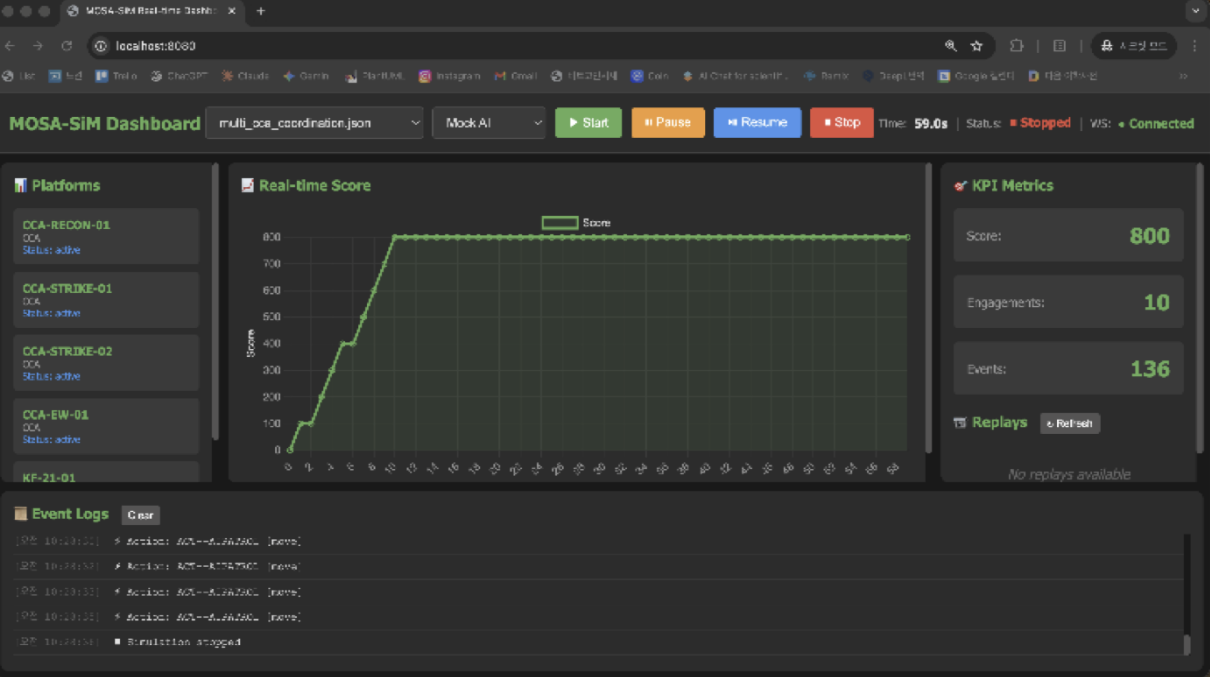
Task: Click the Trello bookmark icon
Action: coord(102,76)
